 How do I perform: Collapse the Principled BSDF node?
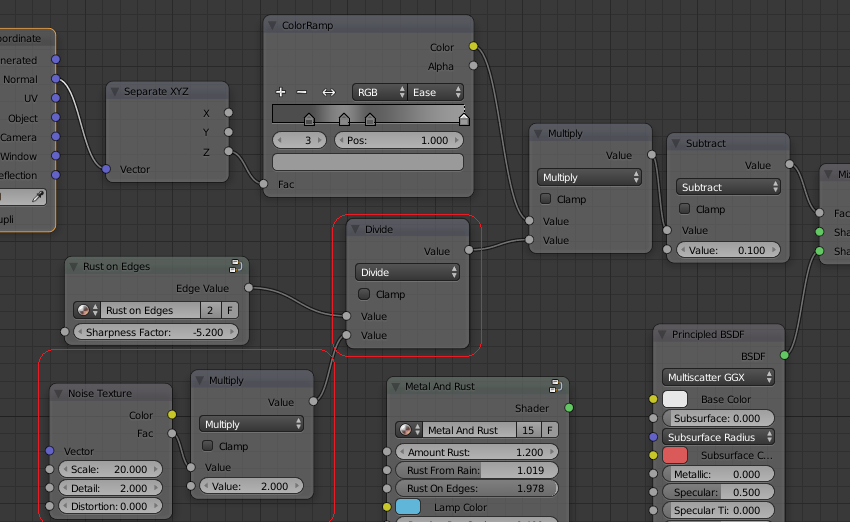[x=662, y=334]
